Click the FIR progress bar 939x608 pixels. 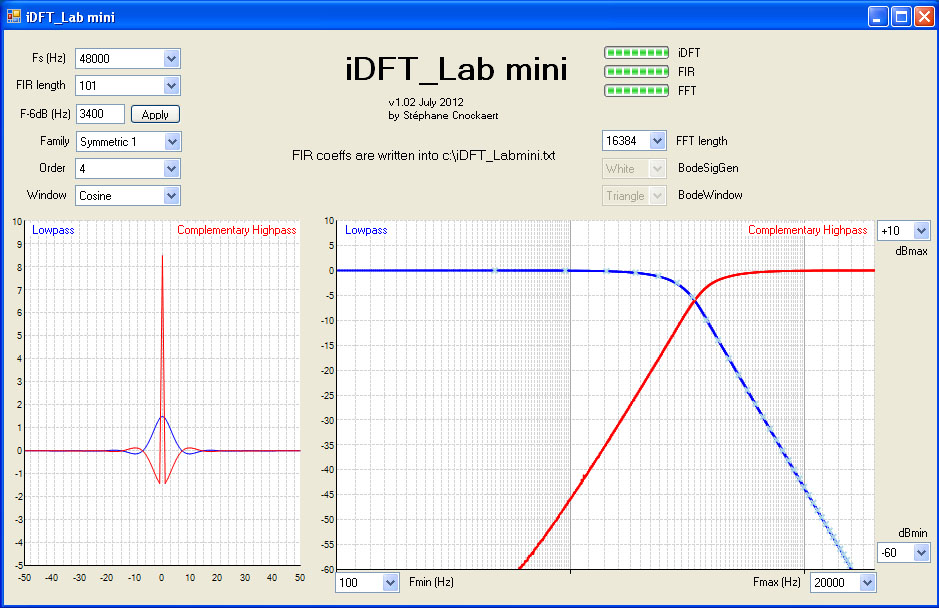pos(636,72)
